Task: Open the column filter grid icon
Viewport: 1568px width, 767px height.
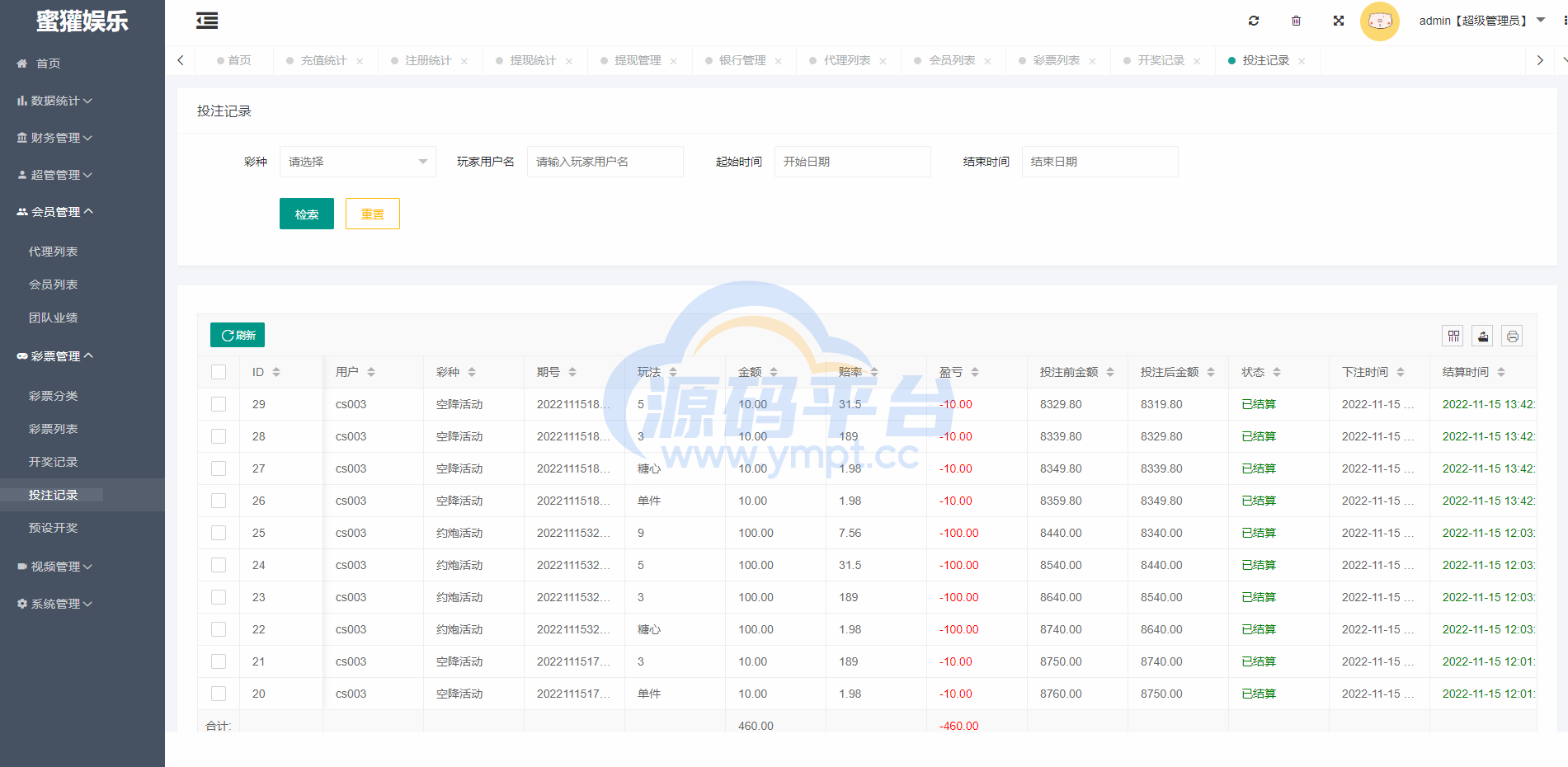Action: click(1453, 336)
